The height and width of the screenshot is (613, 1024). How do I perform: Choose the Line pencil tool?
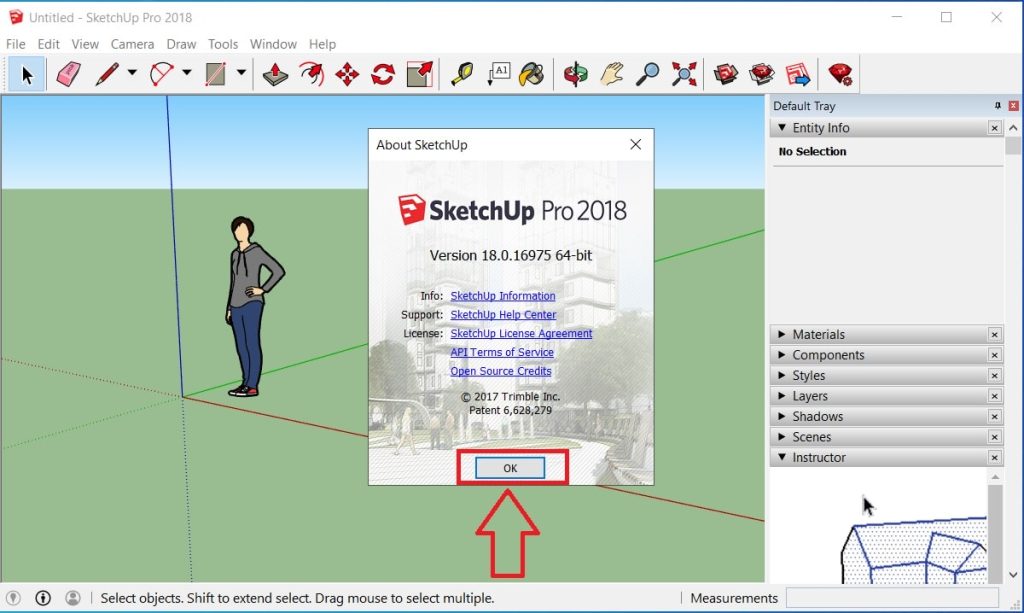coord(106,74)
